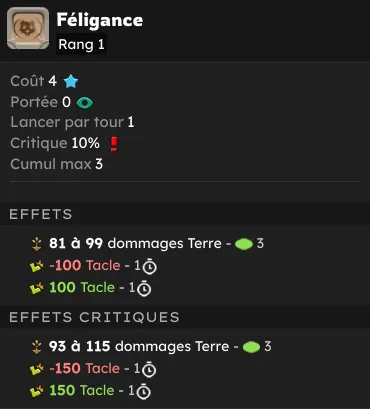Click the EFFETS section header
Image resolution: width=370 pixels, height=409 pixels.
41,214
